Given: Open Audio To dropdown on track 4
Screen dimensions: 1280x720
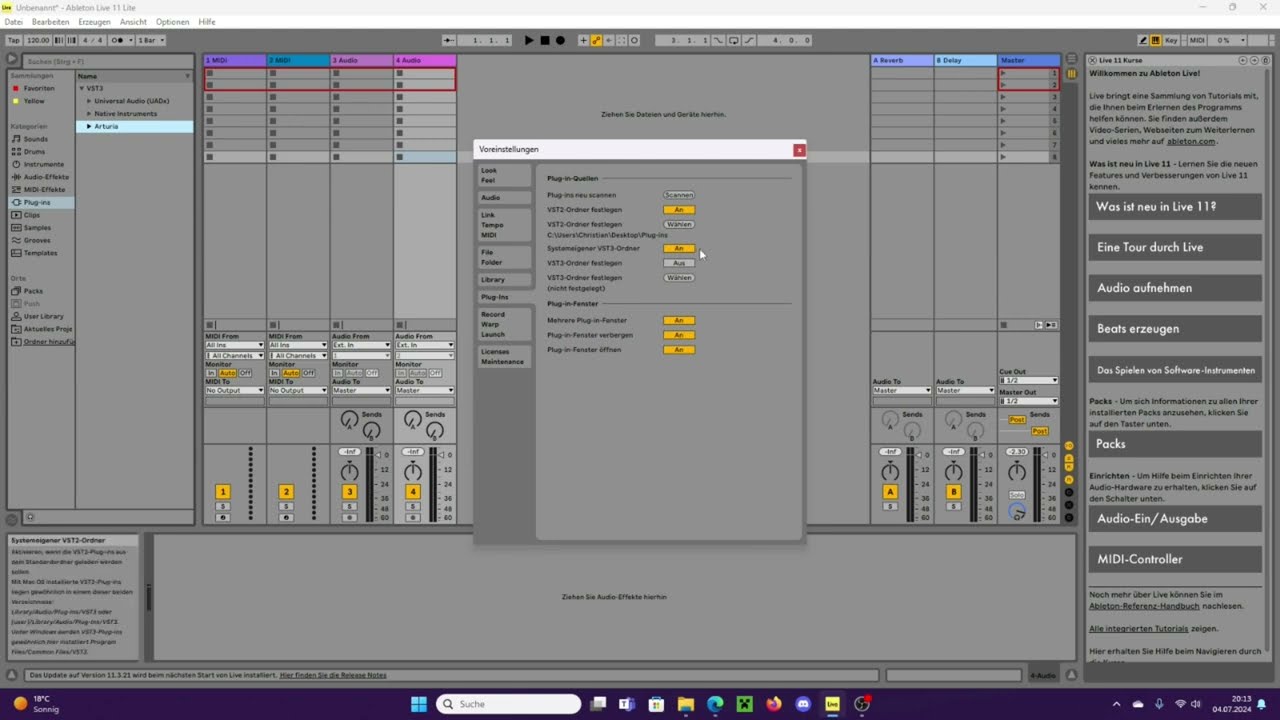Looking at the screenshot, I should point(424,390).
